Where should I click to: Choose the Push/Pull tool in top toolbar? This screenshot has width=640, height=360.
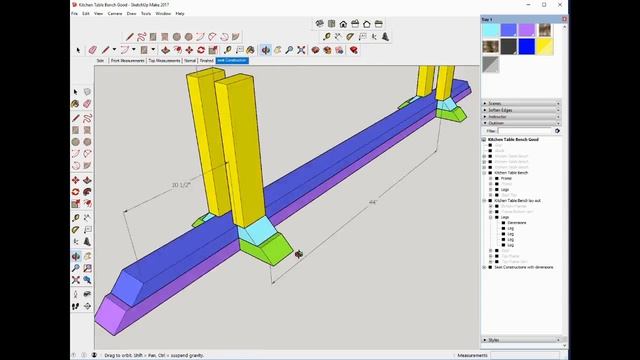(165, 50)
